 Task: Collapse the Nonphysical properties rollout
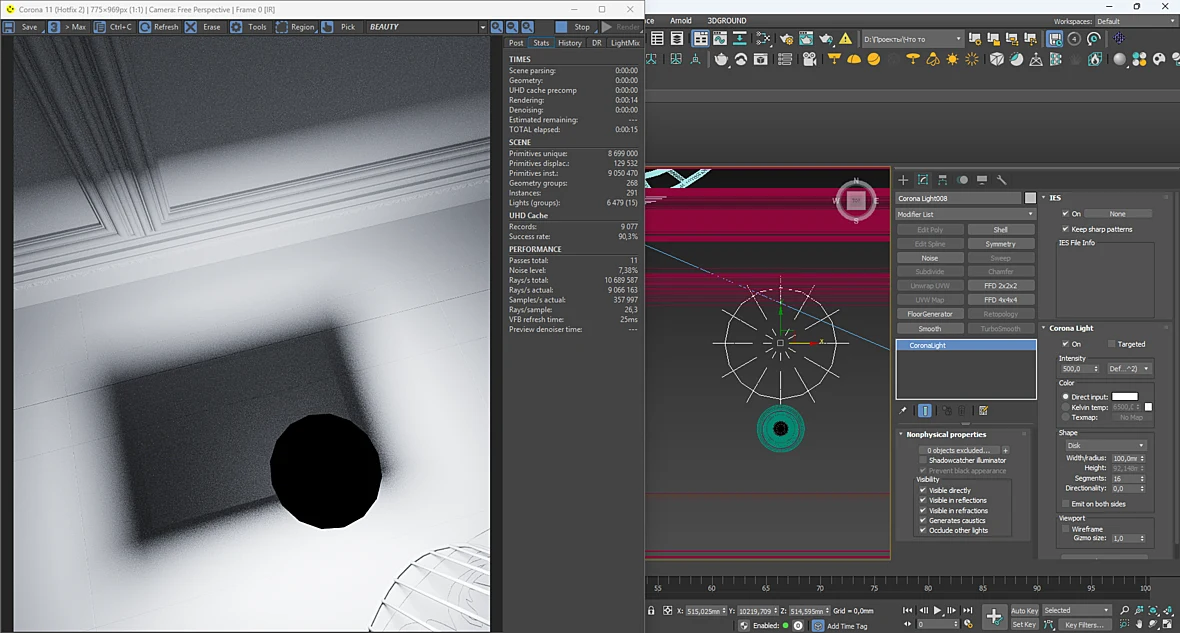pos(946,434)
